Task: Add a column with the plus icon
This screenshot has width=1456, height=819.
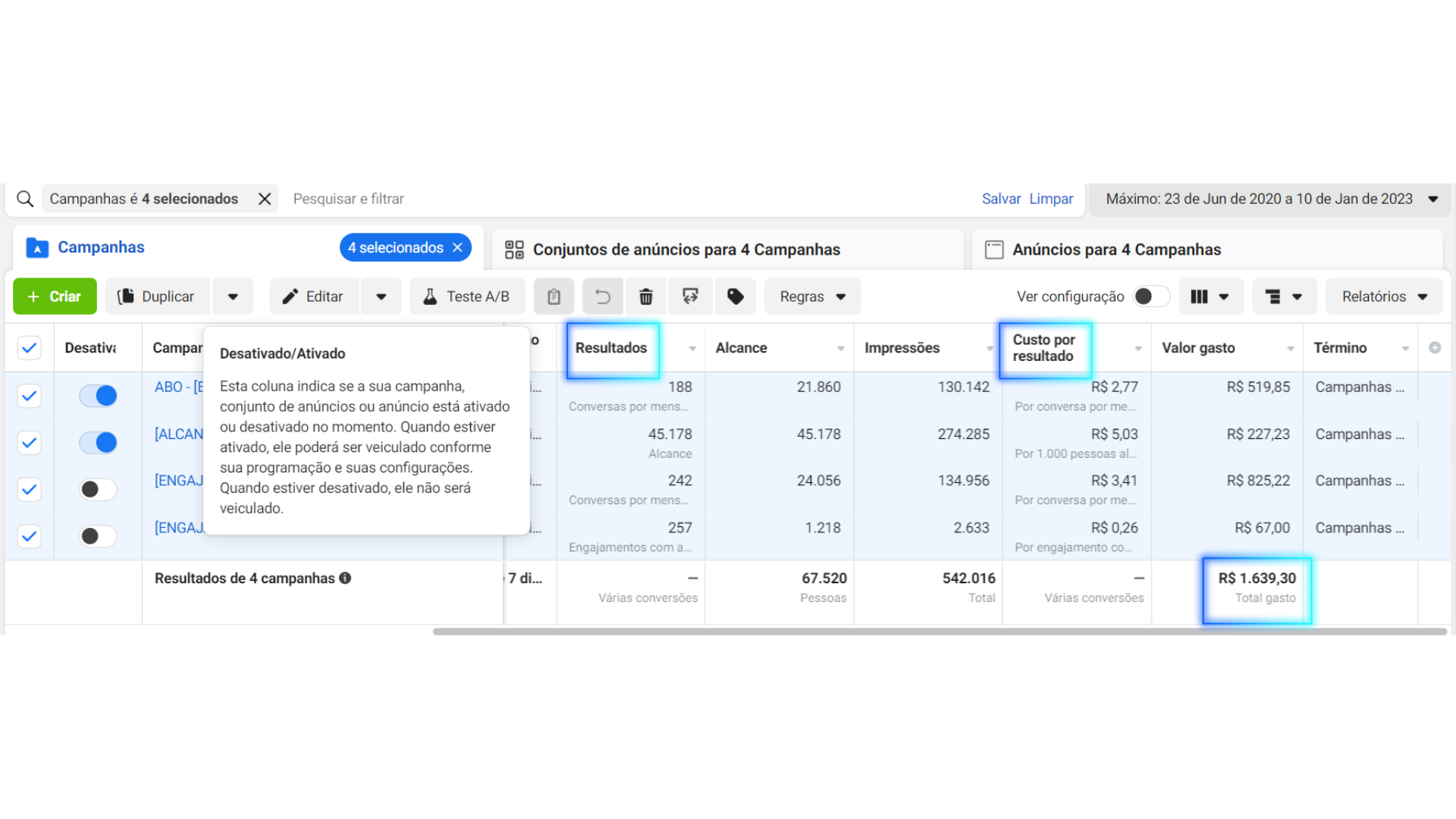Action: point(1435,348)
